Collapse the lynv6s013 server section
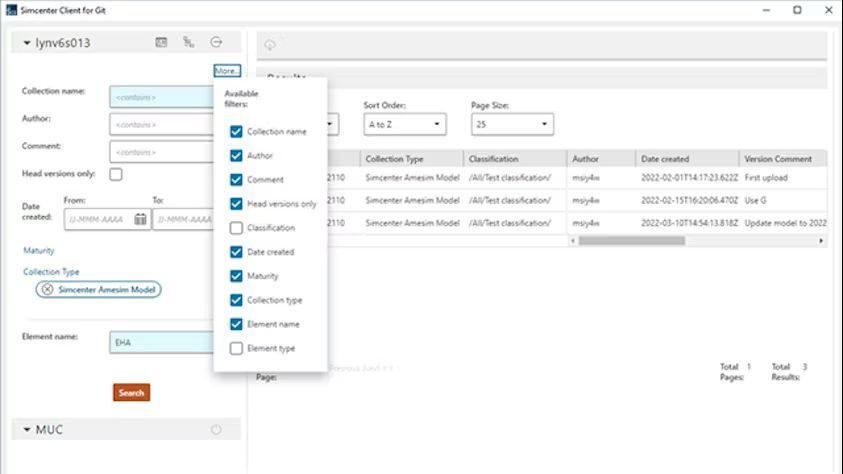The image size is (843, 474). click(x=26, y=42)
